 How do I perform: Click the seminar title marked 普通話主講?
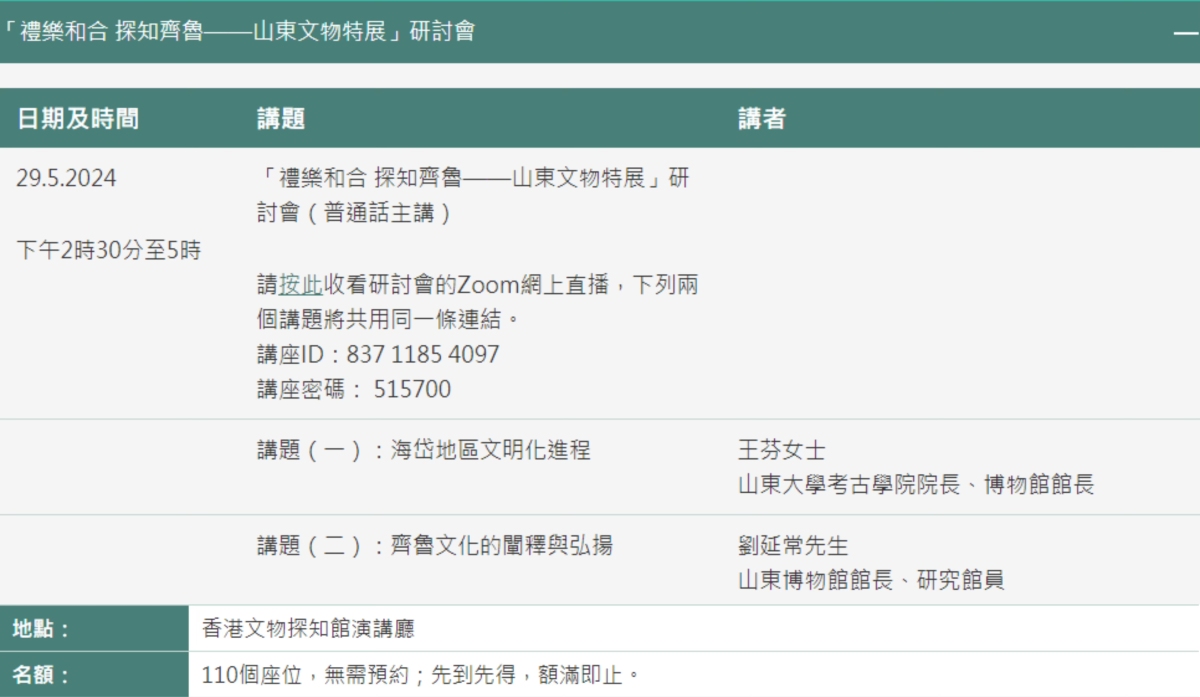[472, 196]
